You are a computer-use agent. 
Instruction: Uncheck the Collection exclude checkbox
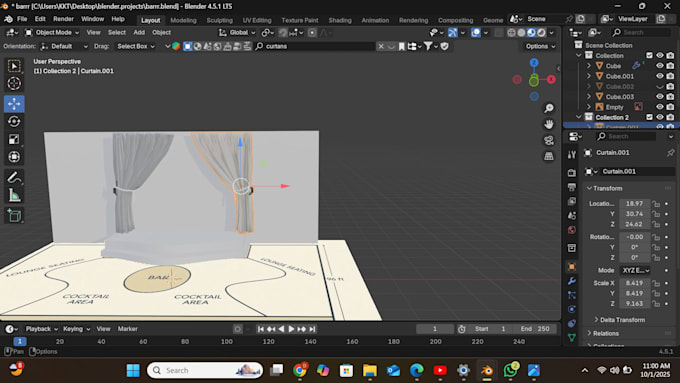pyautogui.click(x=649, y=56)
